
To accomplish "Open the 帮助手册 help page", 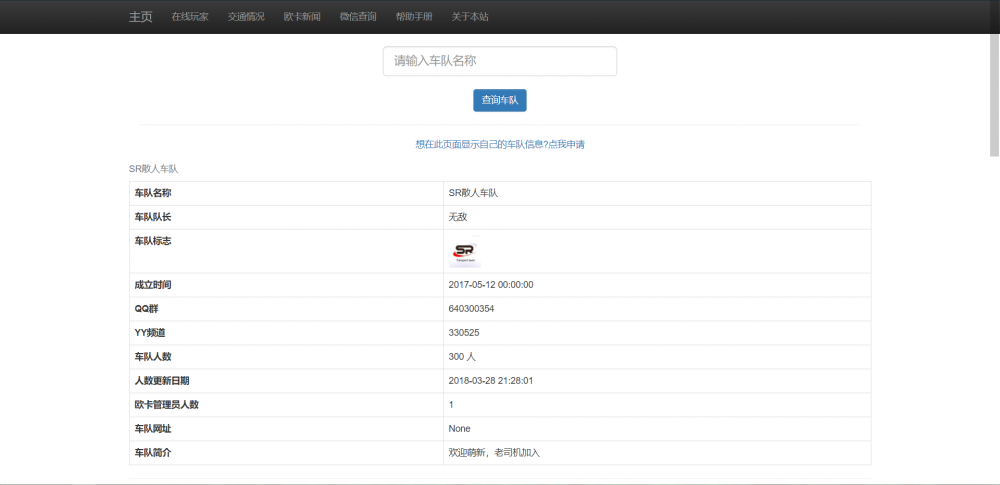I will tap(414, 17).
